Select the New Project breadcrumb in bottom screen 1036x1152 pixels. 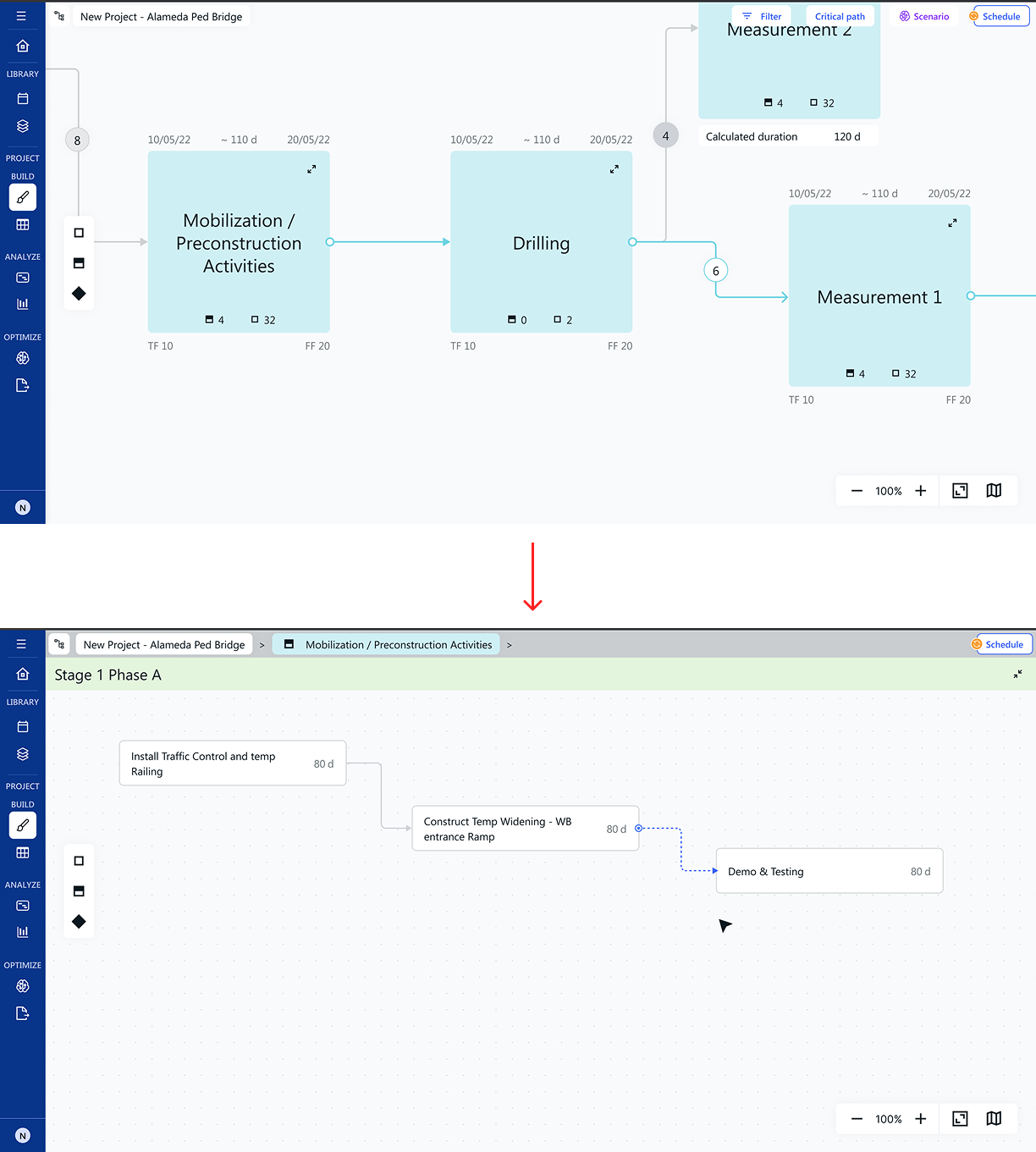(x=164, y=644)
